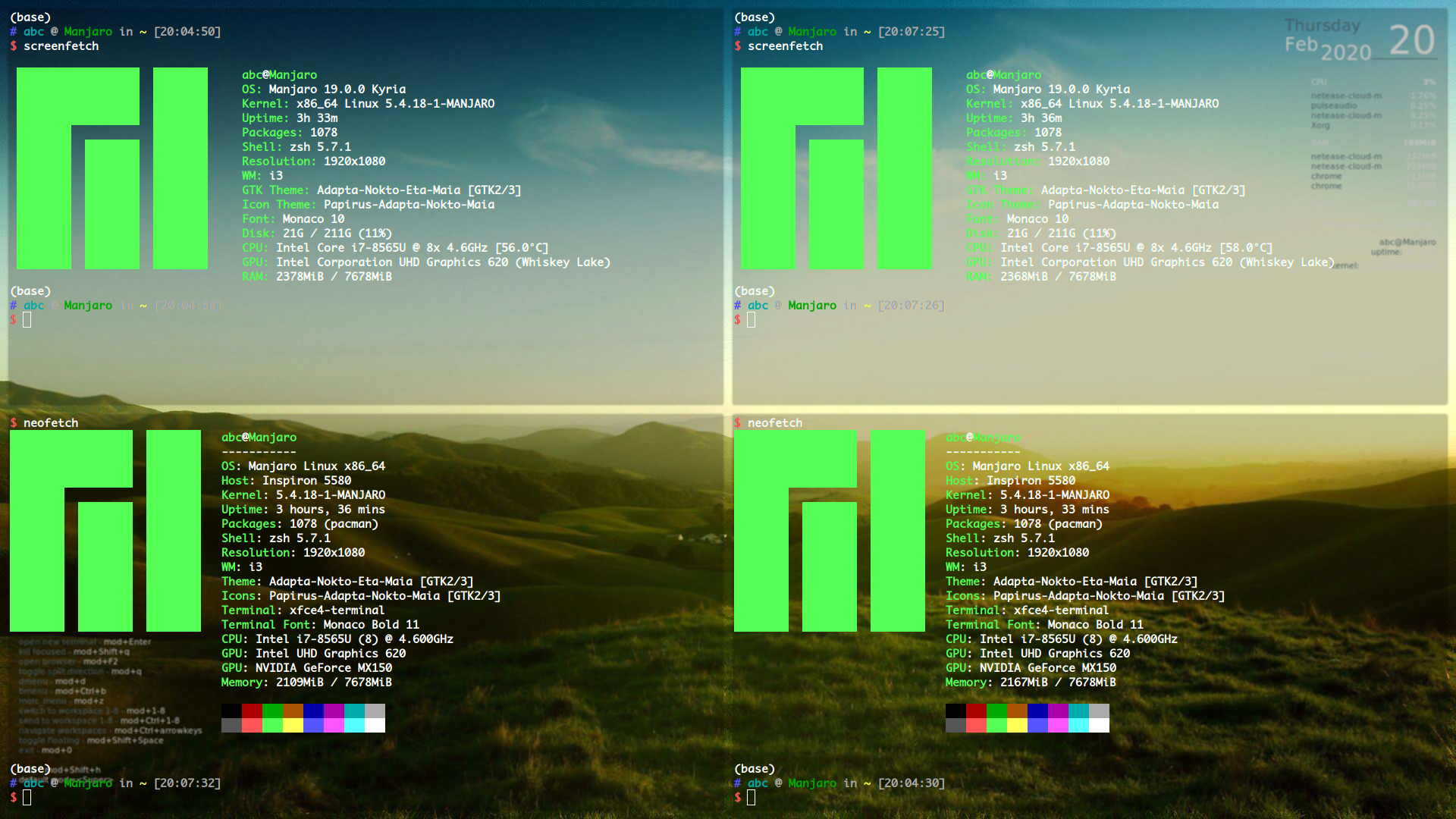Click the screenfetch command under the 20:04:50 prompt
Screen dimensions: 1456x819
point(61,46)
